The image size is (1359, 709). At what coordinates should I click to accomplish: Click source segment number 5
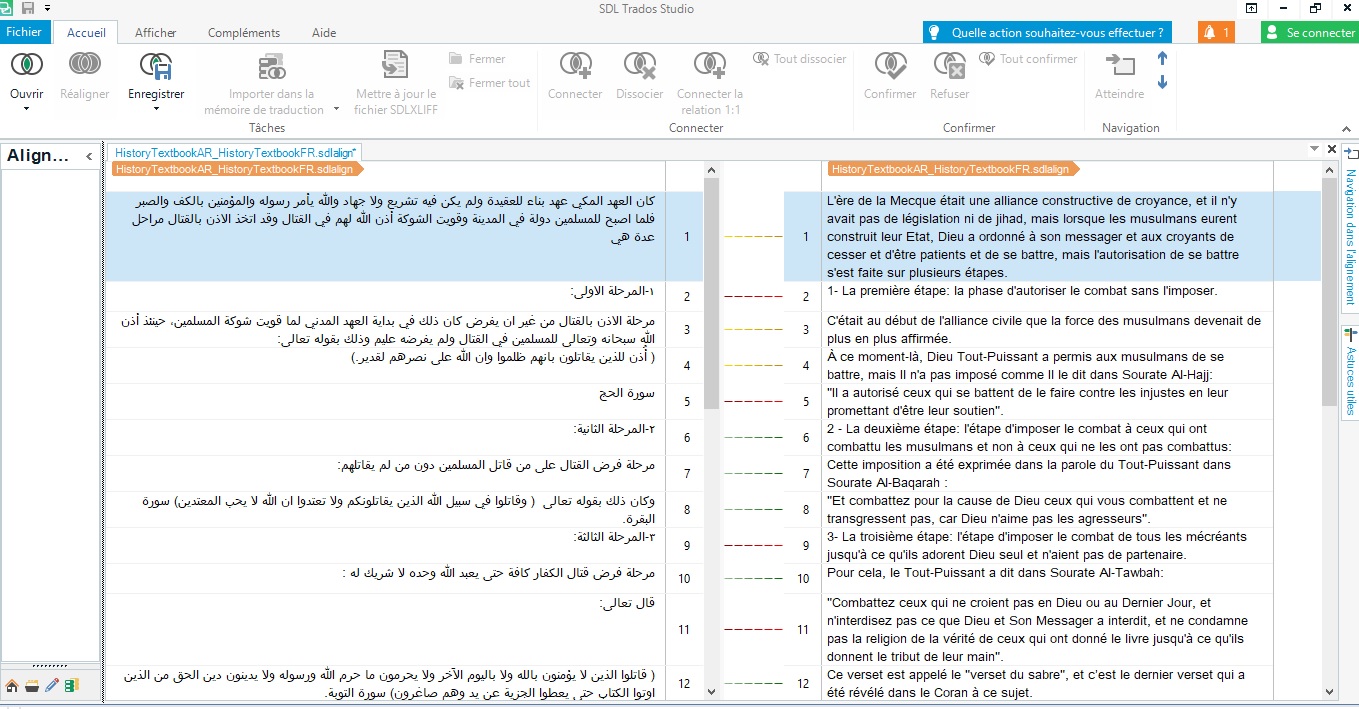point(685,402)
